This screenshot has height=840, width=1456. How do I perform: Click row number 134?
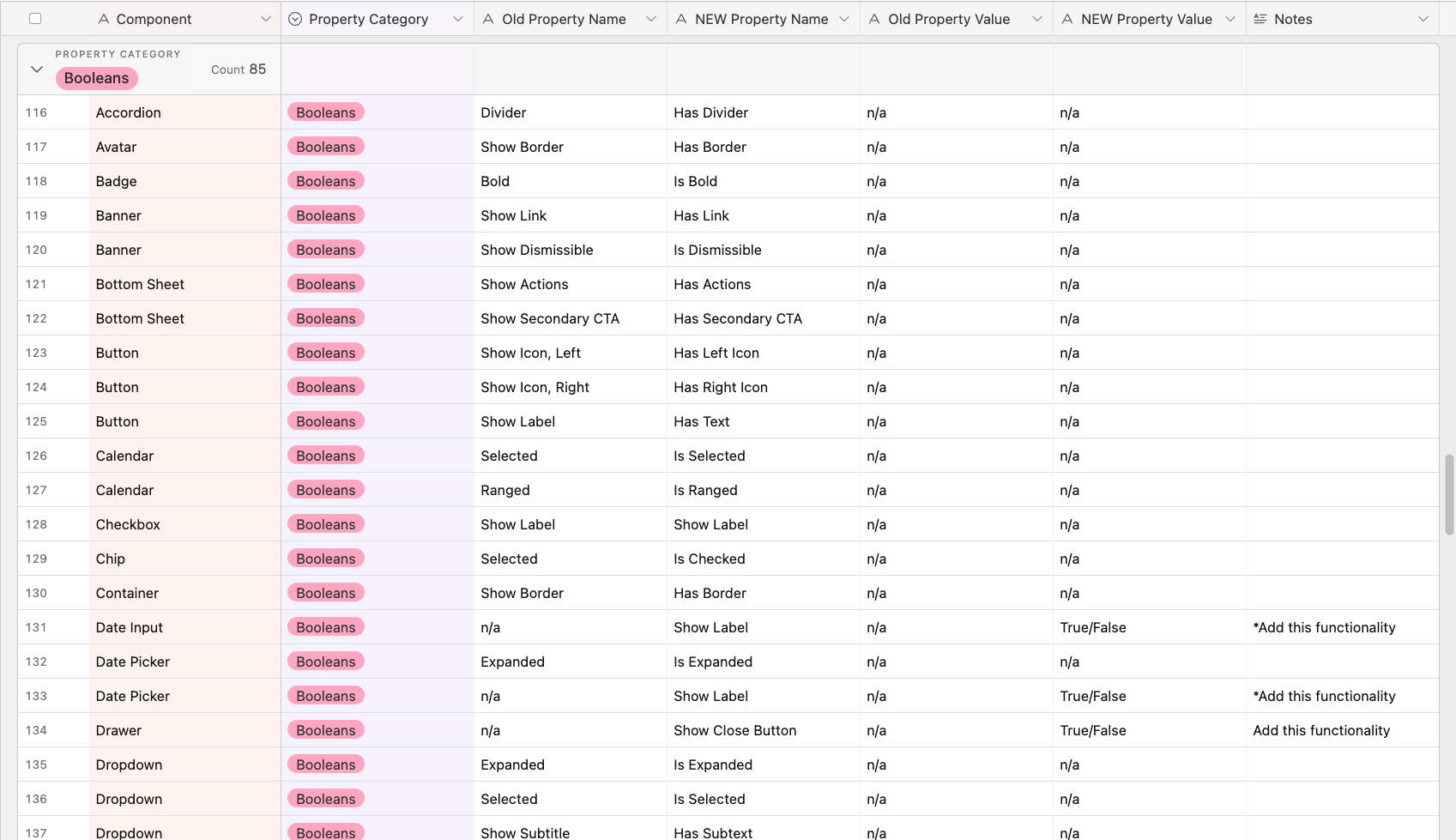(x=36, y=730)
